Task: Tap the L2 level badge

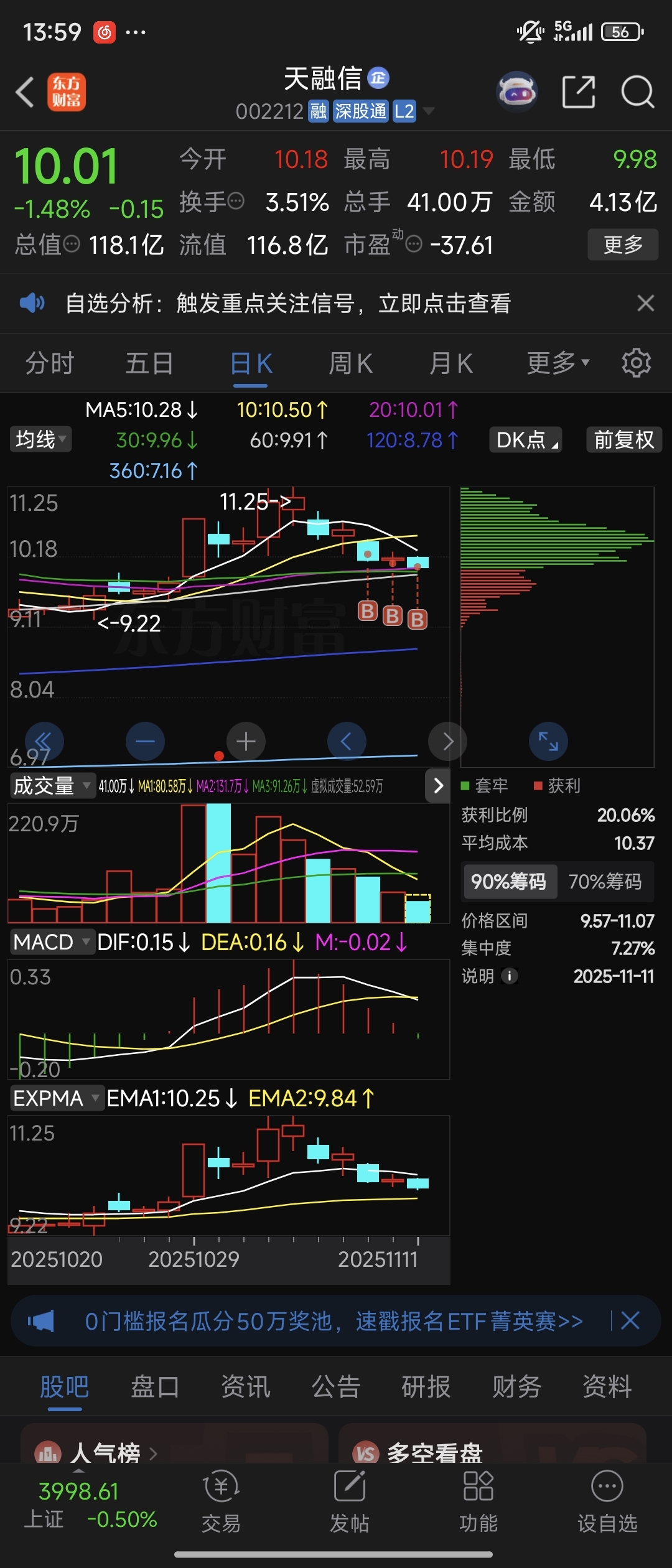Action: 404,111
